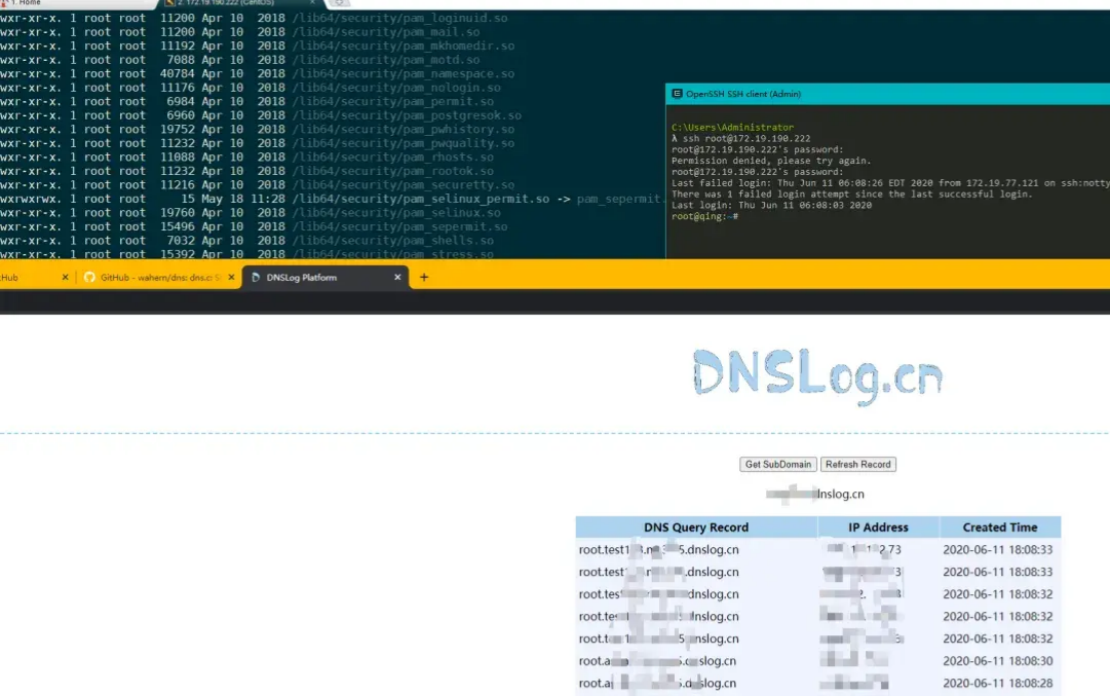Click pam_selinux_permit.so symlink path in the terminal
The height and width of the screenshot is (696, 1110).
[x=420, y=199]
